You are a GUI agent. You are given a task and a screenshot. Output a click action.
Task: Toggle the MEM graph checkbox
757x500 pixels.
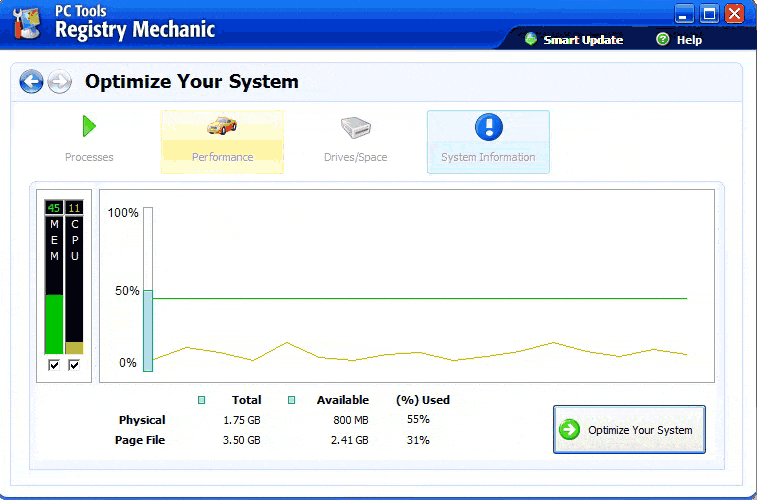click(x=54, y=365)
